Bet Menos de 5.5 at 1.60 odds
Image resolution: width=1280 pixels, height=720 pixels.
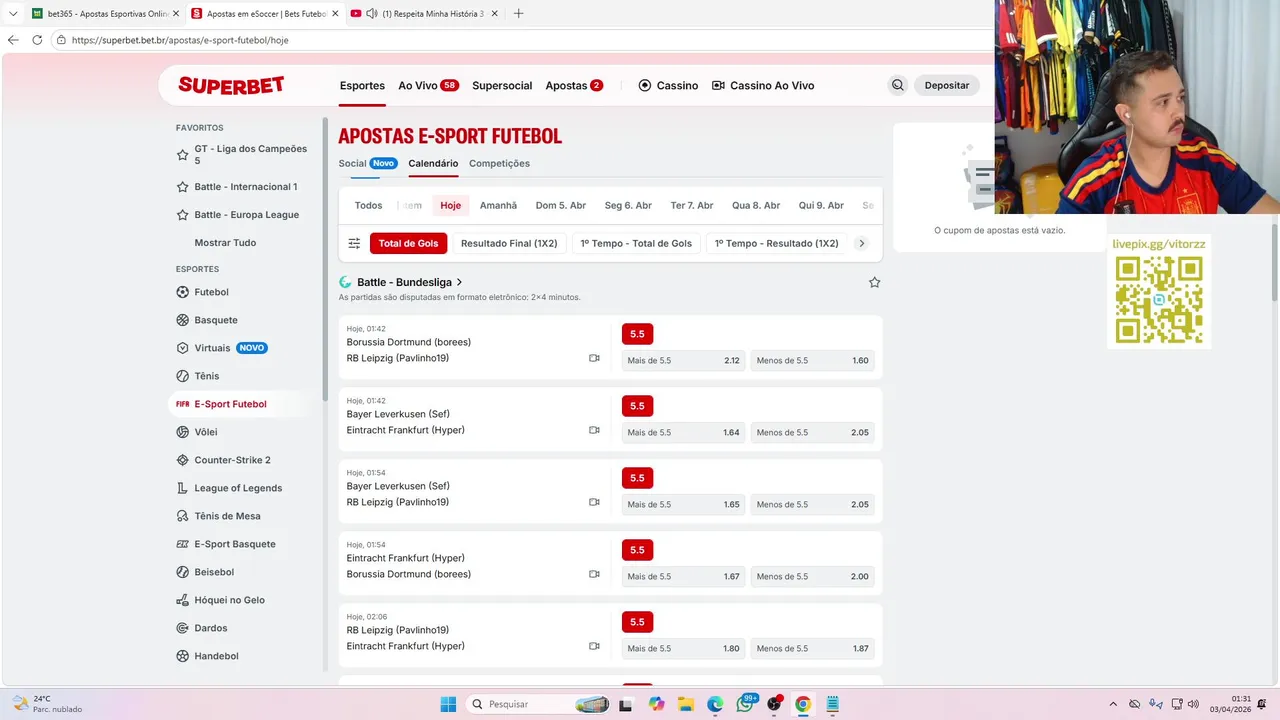[x=813, y=360]
